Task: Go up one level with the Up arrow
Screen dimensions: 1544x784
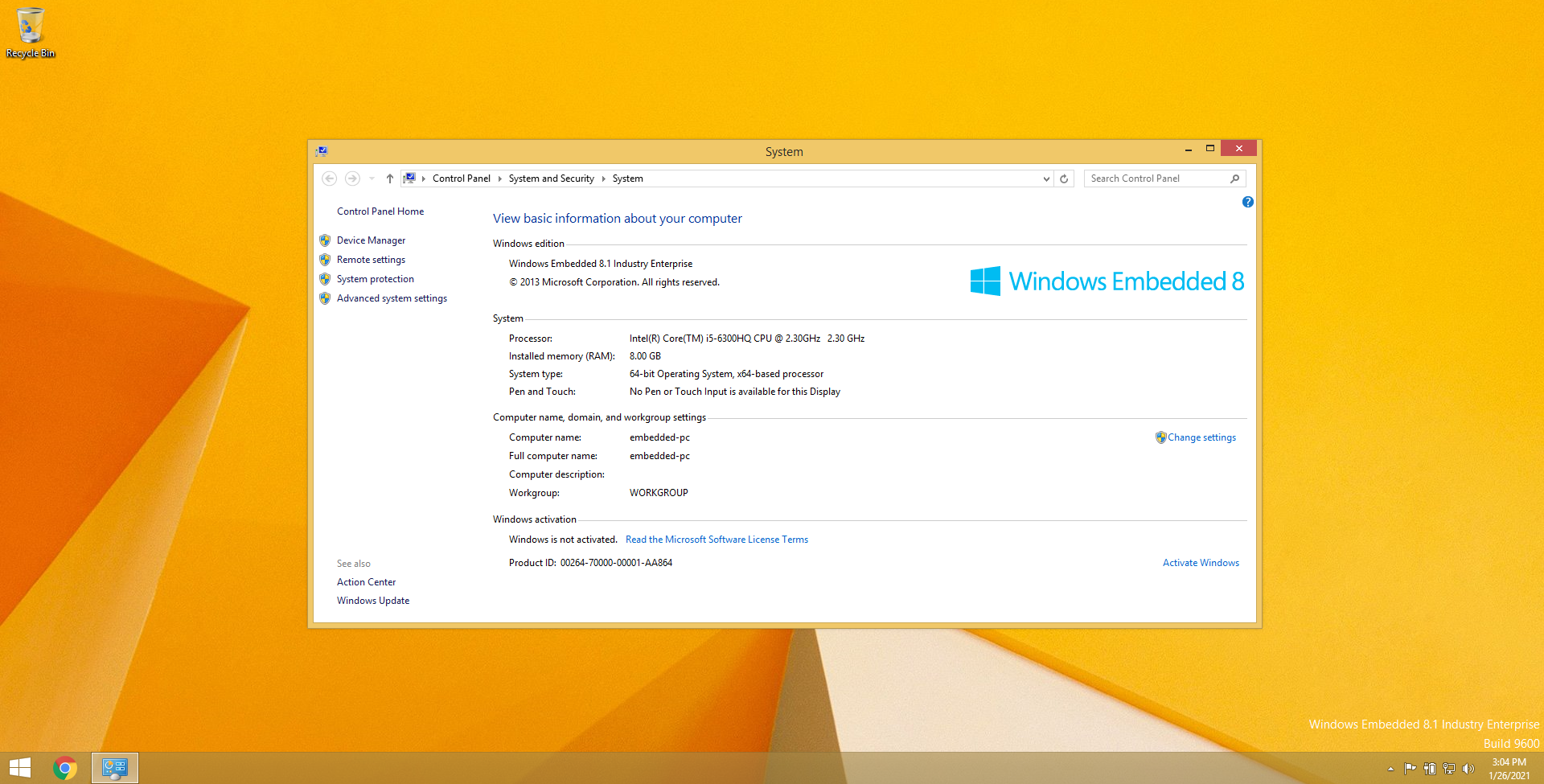Action: 390,179
